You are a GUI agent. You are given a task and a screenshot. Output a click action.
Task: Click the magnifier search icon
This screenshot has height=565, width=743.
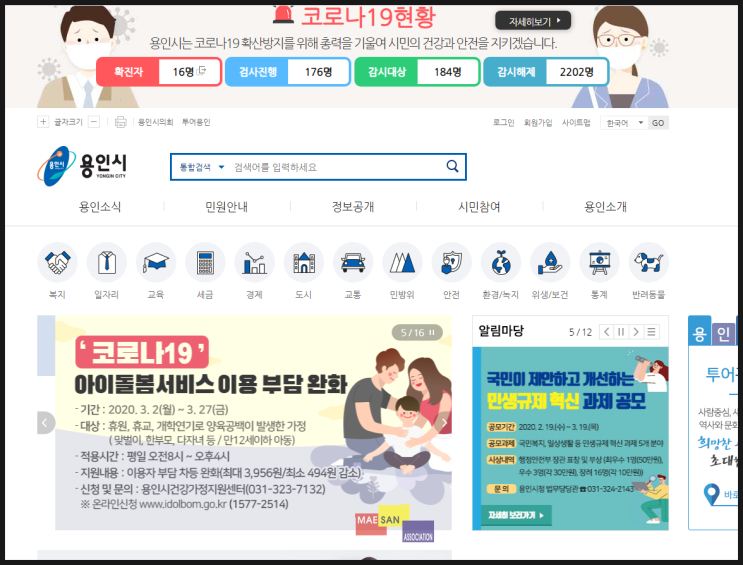453,166
